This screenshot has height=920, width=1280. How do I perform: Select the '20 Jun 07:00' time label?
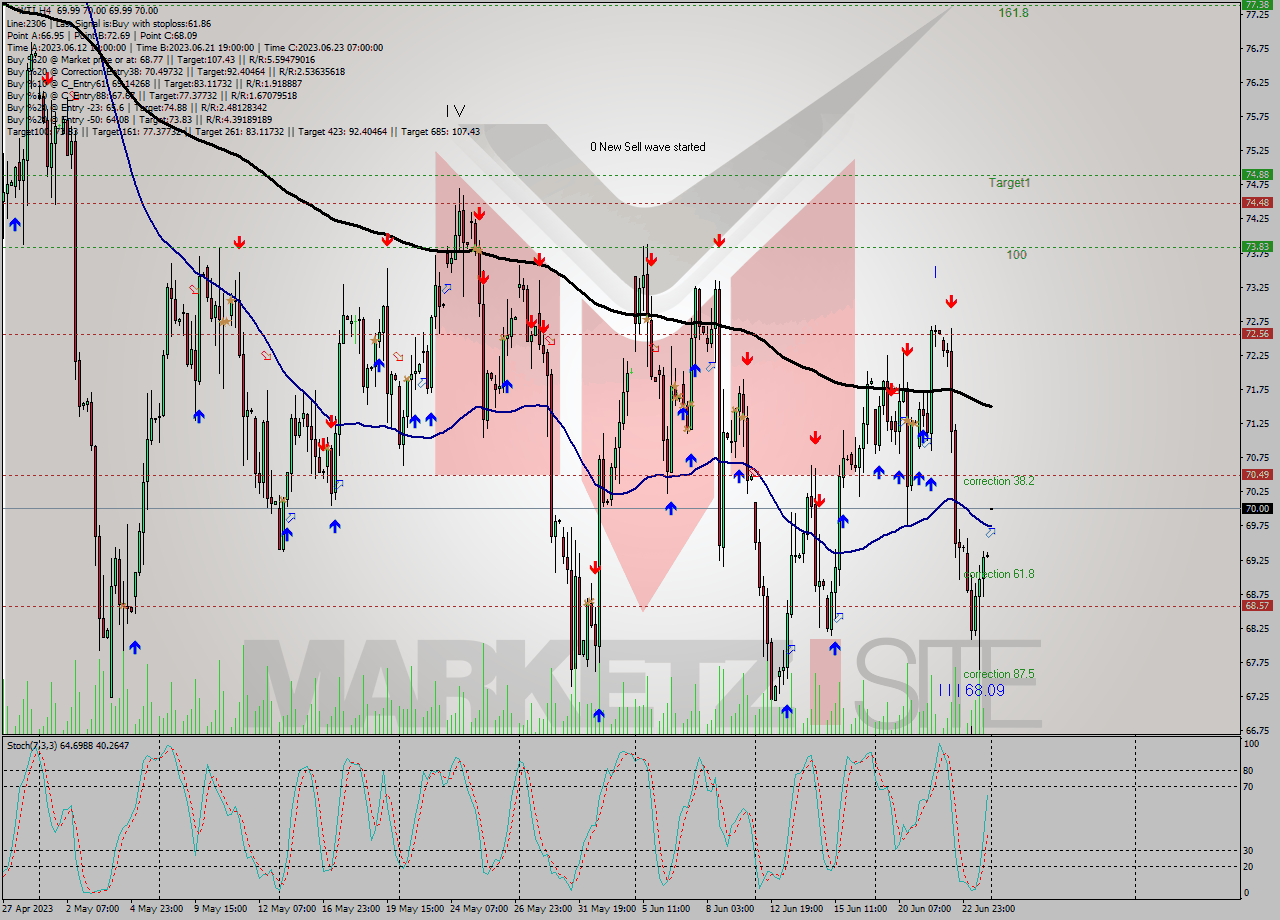tap(925, 909)
